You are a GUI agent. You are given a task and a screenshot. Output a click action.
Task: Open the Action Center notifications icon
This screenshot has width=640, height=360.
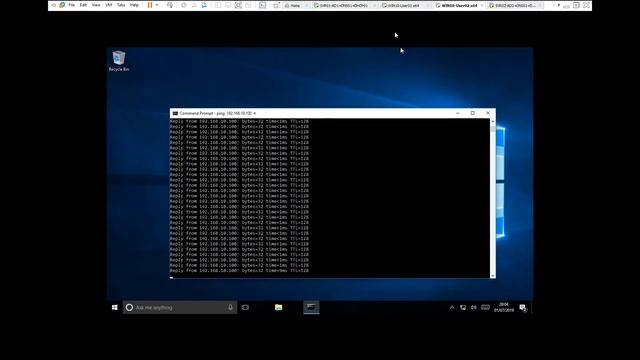523,308
